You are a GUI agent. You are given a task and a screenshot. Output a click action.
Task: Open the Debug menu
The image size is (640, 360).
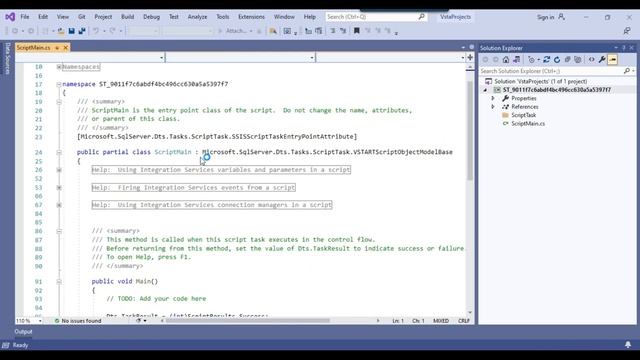click(151, 17)
